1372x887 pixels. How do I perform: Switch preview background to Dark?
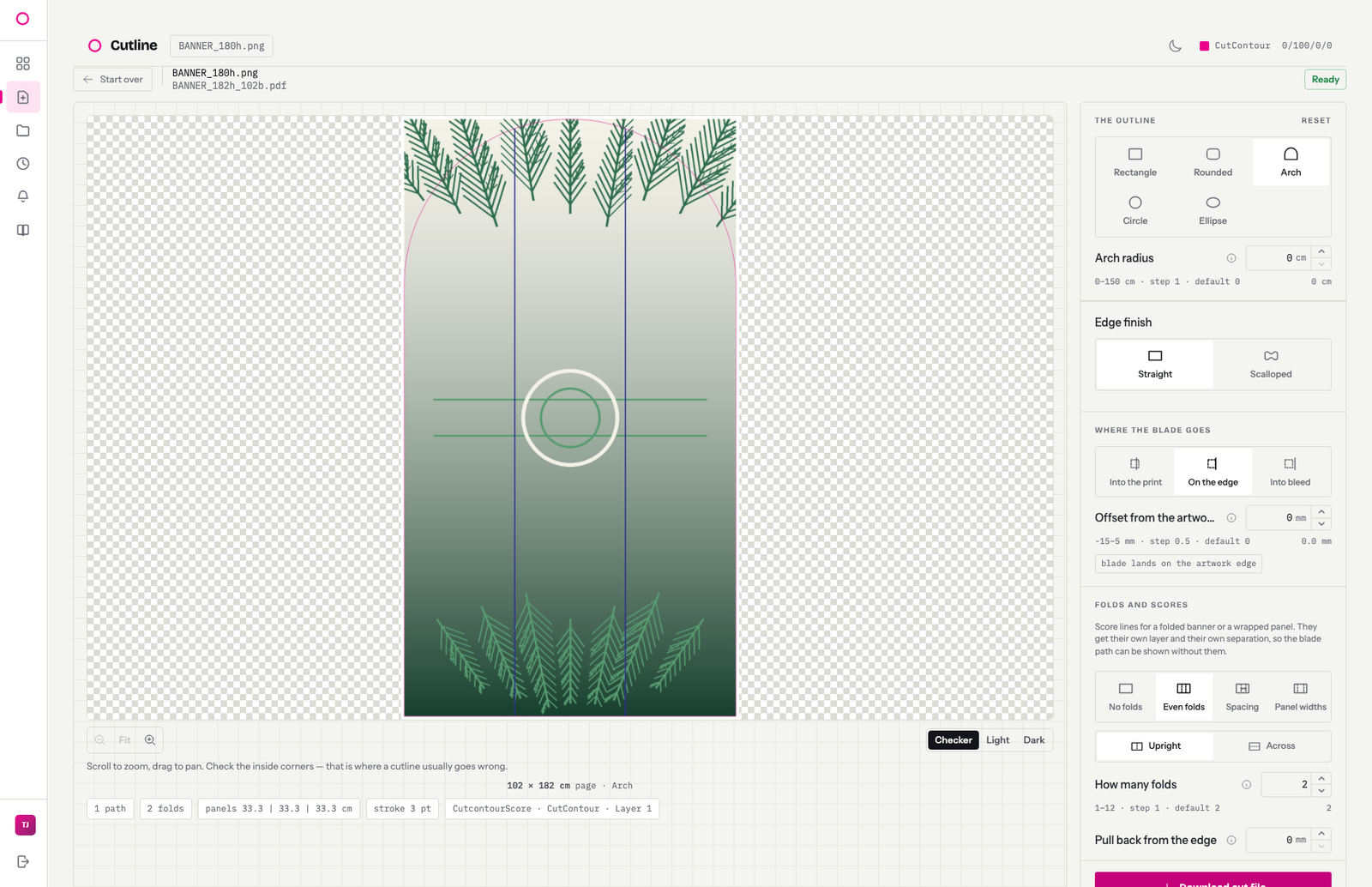coord(1034,740)
